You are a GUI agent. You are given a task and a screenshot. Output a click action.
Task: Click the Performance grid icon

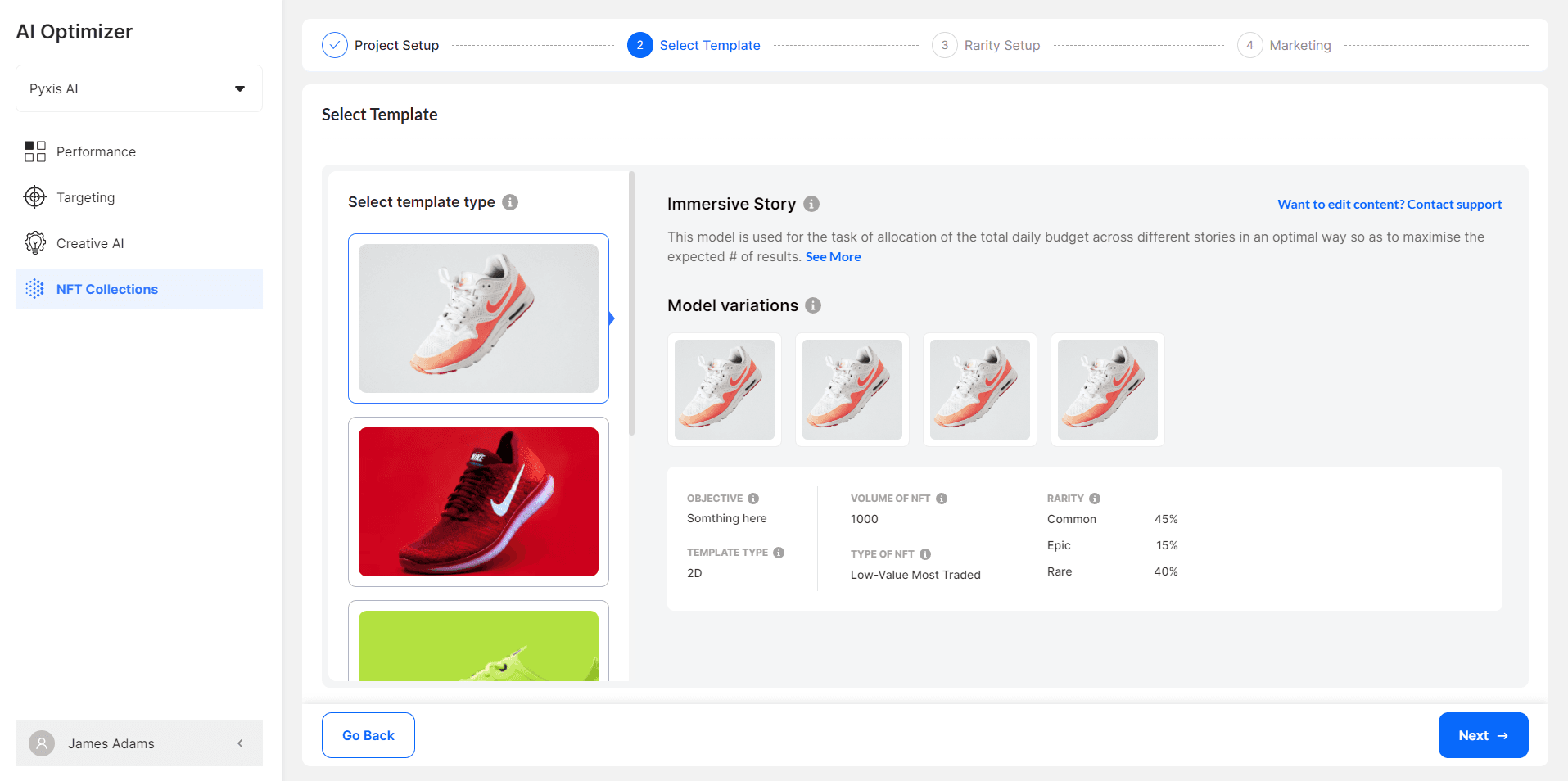[35, 151]
